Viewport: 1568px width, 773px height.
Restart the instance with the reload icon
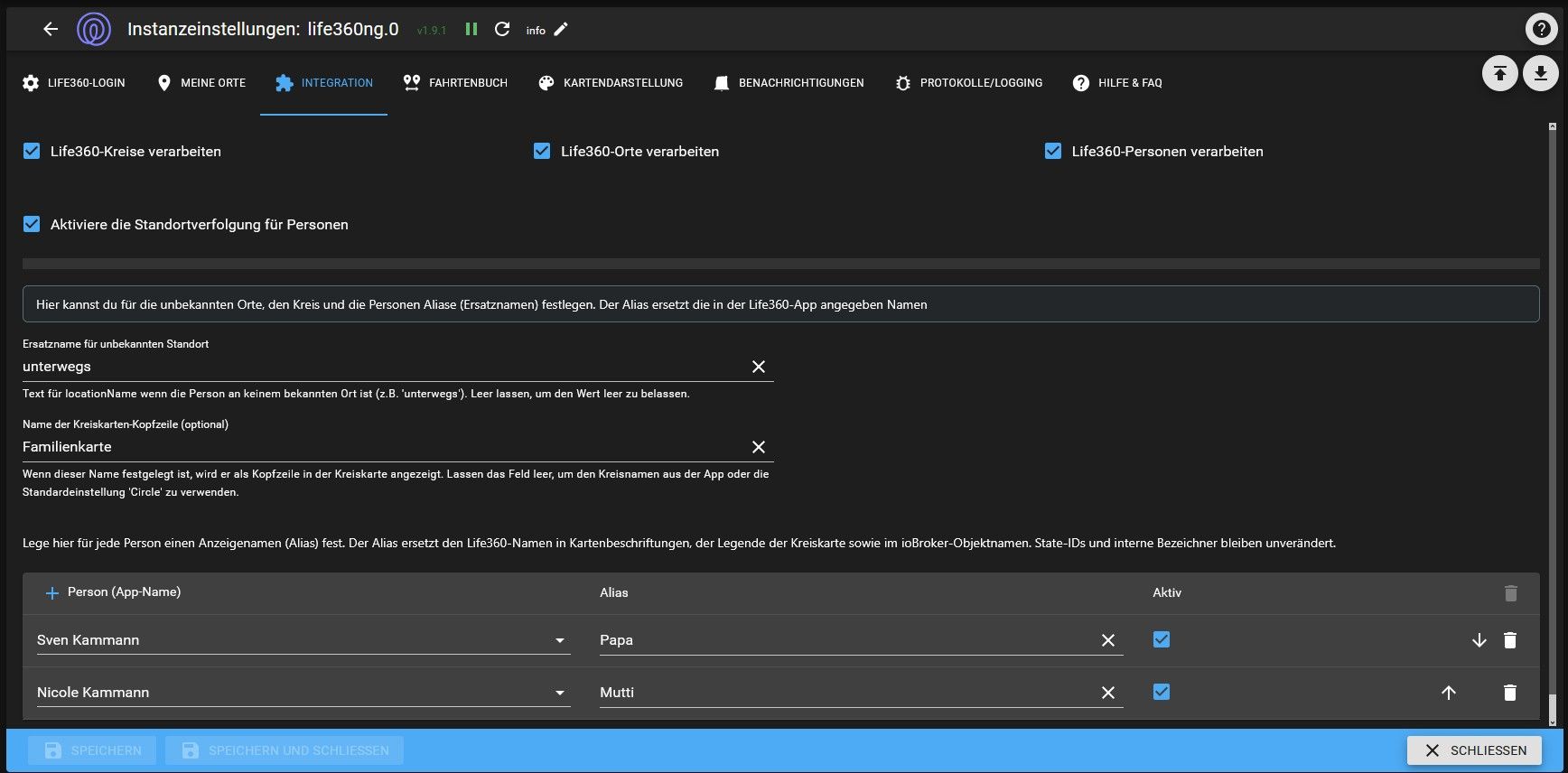pyautogui.click(x=502, y=29)
